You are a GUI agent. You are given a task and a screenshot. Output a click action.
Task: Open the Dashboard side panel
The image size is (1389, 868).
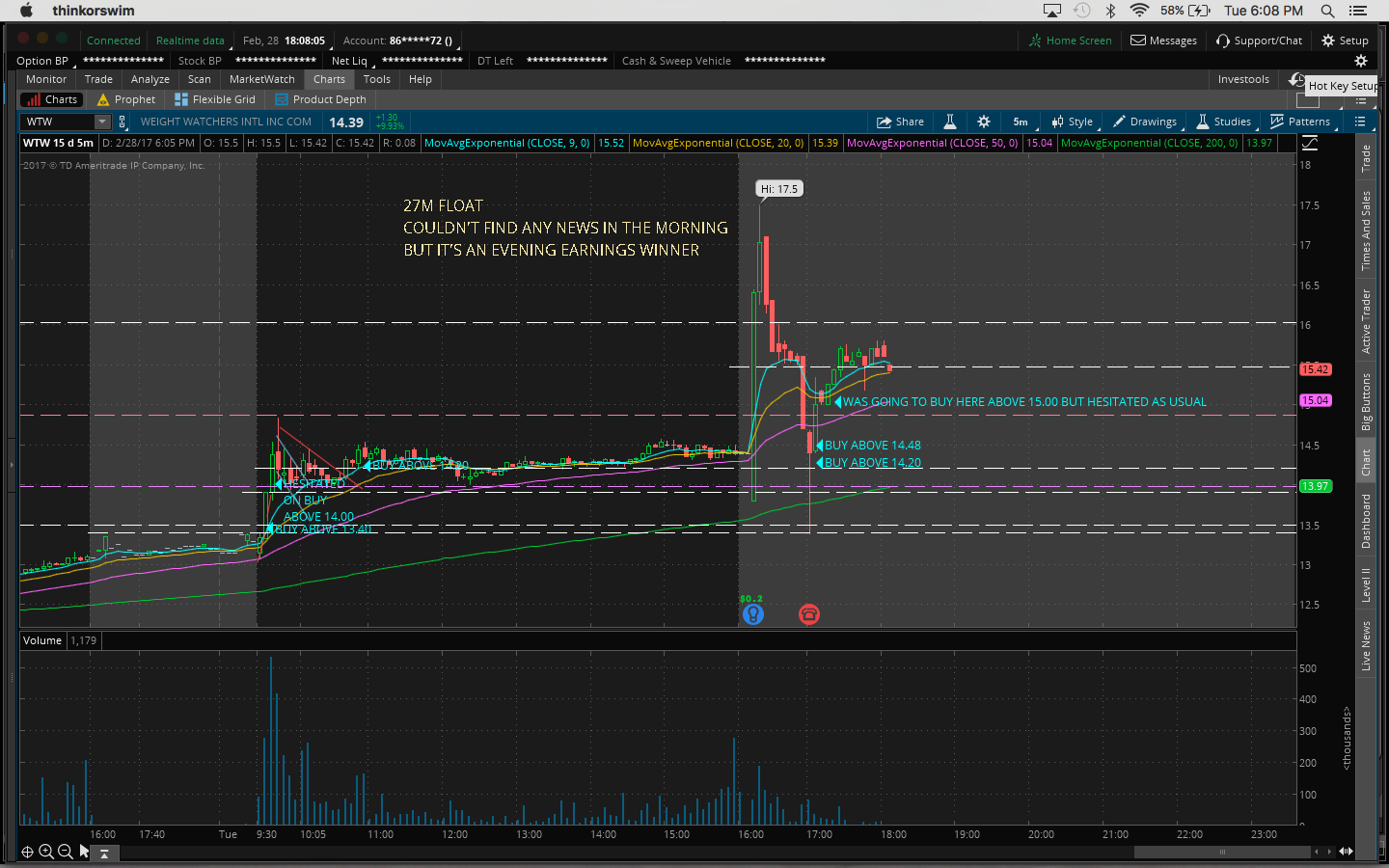pyautogui.click(x=1366, y=521)
